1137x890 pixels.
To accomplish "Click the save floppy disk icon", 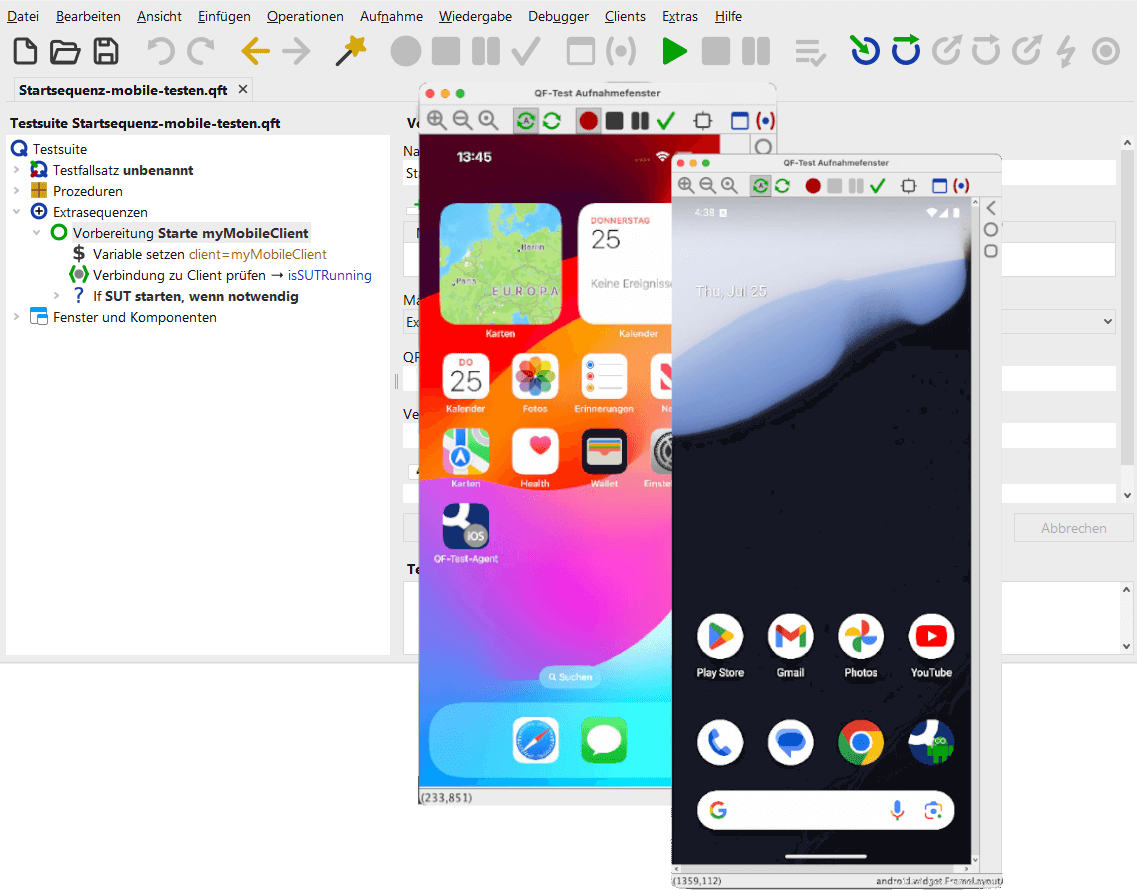I will tap(106, 51).
